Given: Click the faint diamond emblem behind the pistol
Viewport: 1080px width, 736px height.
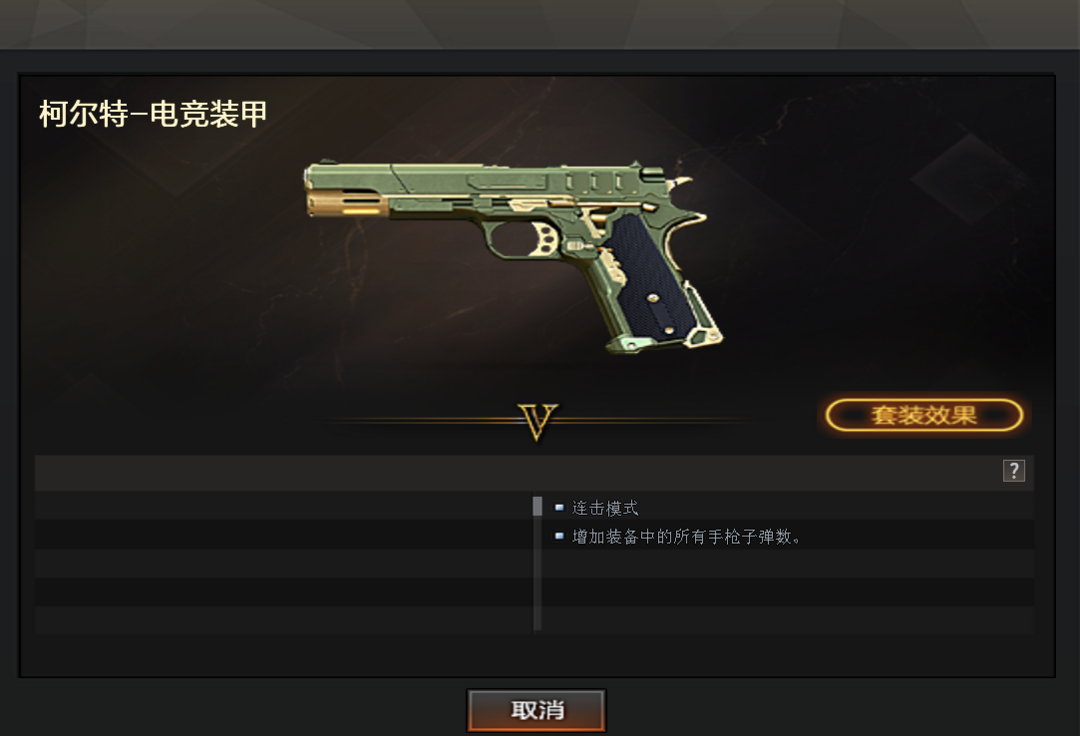Looking at the screenshot, I should [x=970, y=180].
